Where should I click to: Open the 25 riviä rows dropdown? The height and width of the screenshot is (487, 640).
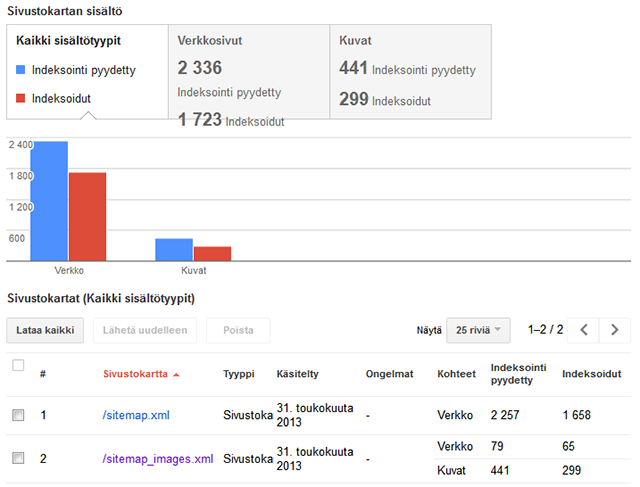click(479, 330)
